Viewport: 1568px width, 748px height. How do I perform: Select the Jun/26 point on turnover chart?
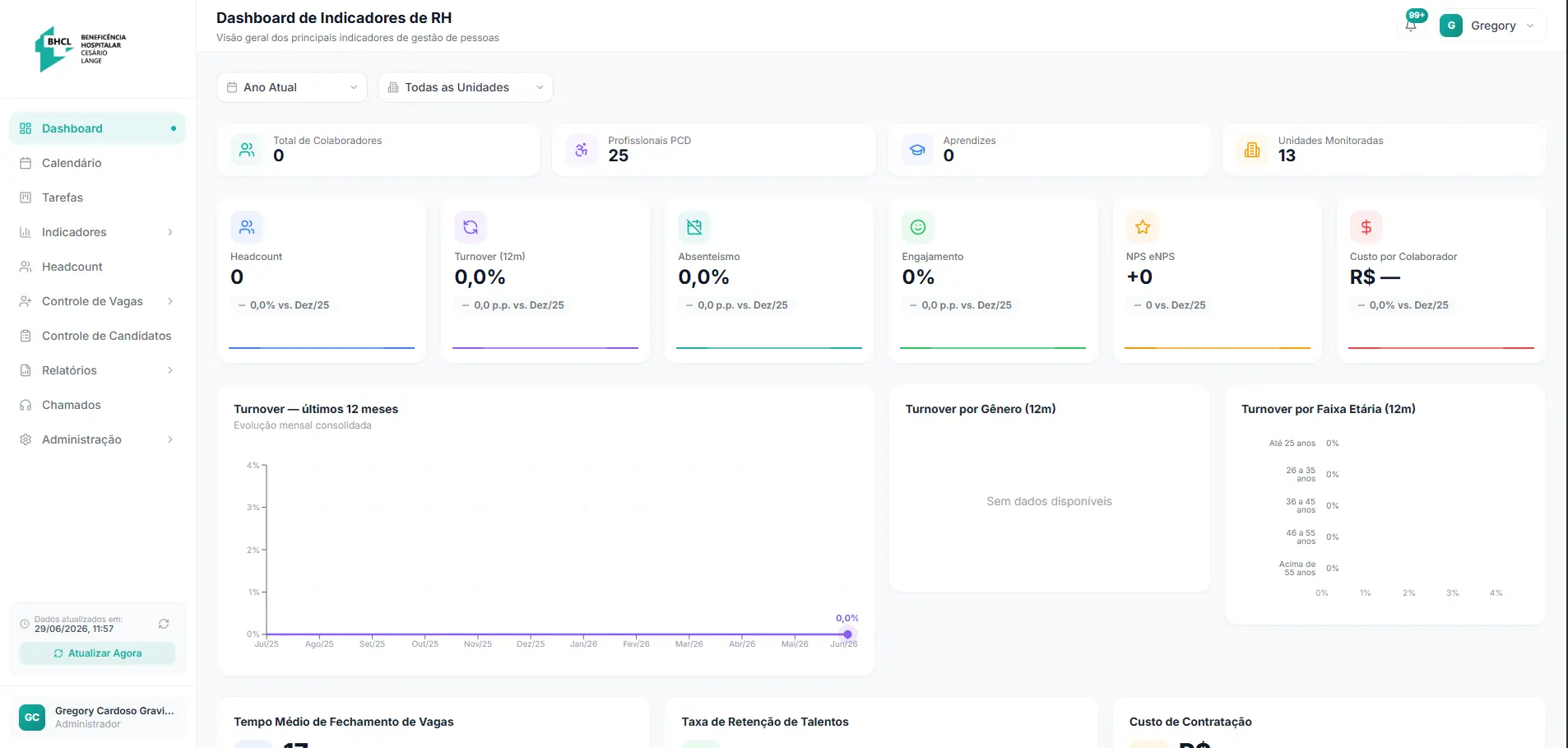pyautogui.click(x=847, y=634)
